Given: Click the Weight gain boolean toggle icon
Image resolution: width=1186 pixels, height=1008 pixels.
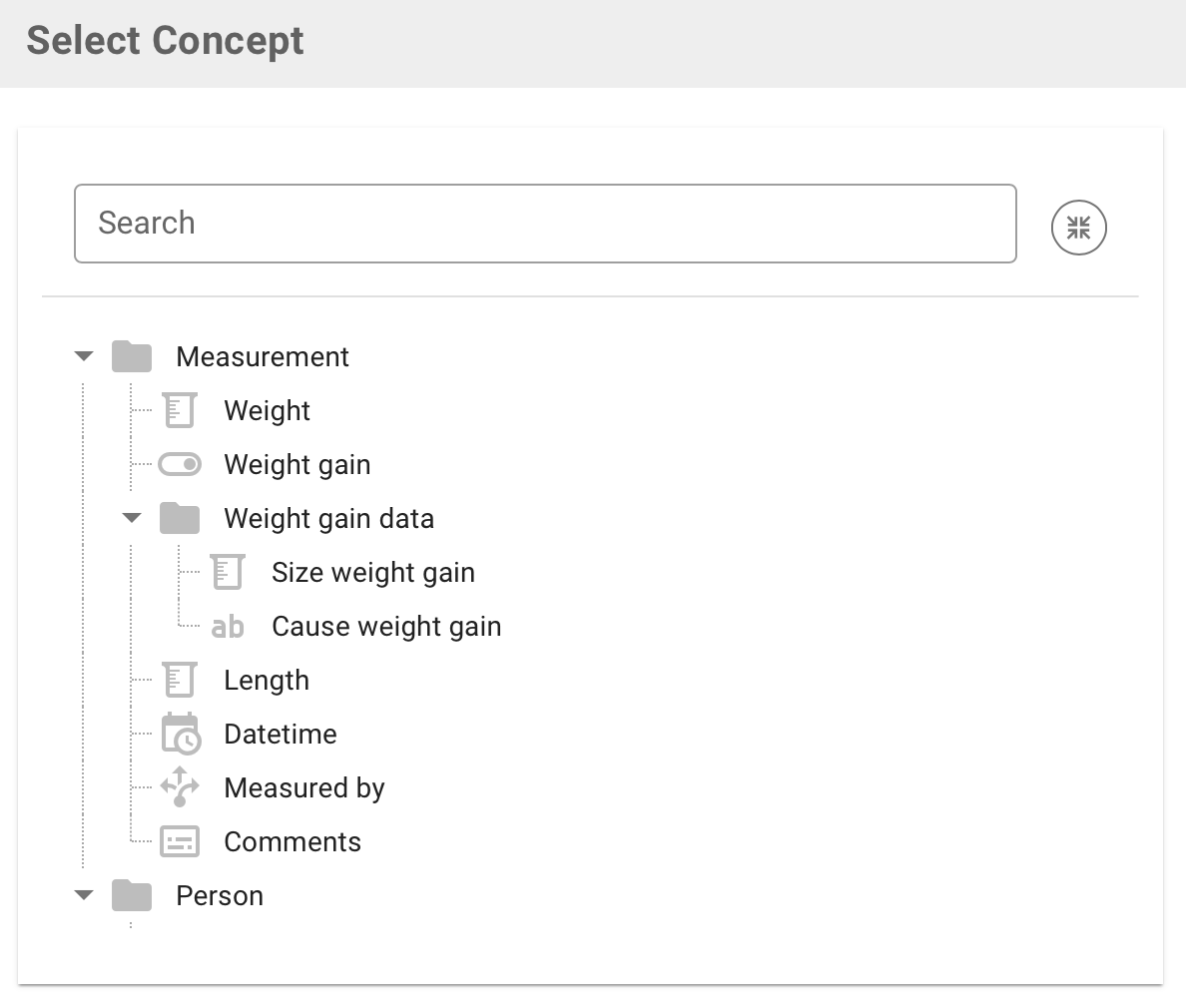Looking at the screenshot, I should 180,464.
